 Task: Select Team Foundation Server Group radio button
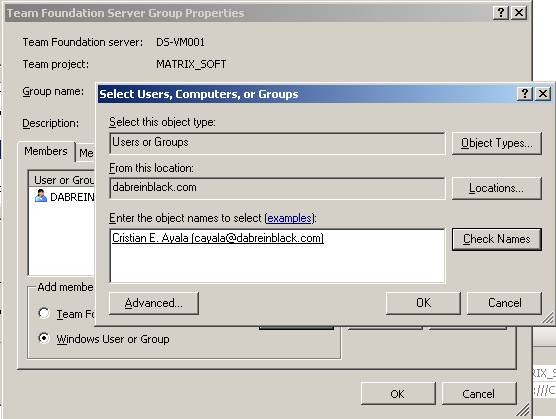pos(44,313)
